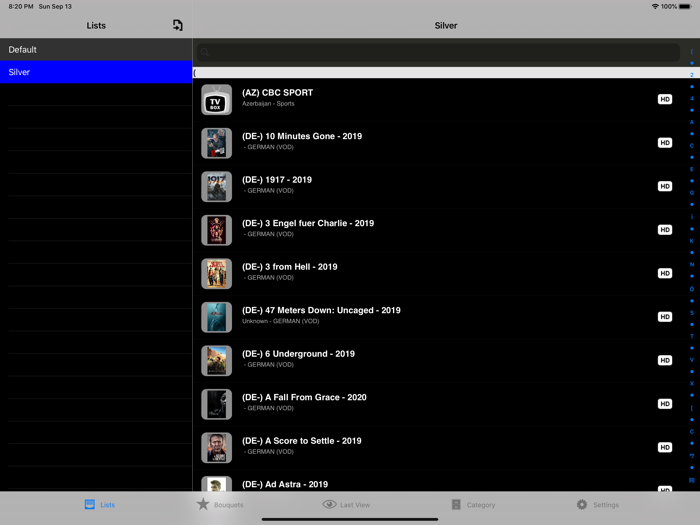Jump to section T in index bar
Image resolution: width=700 pixels, height=525 pixels.
click(692, 336)
